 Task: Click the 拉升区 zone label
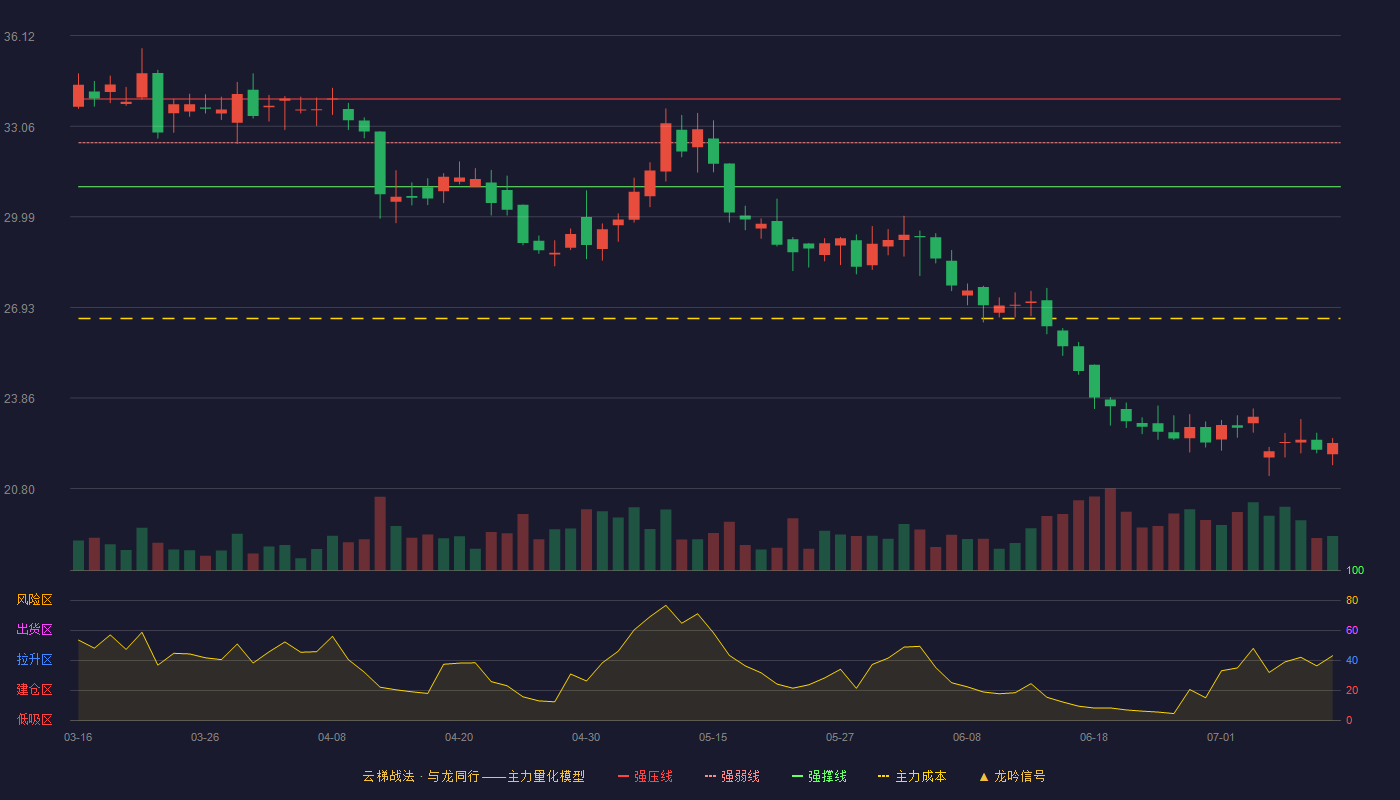coord(34,660)
